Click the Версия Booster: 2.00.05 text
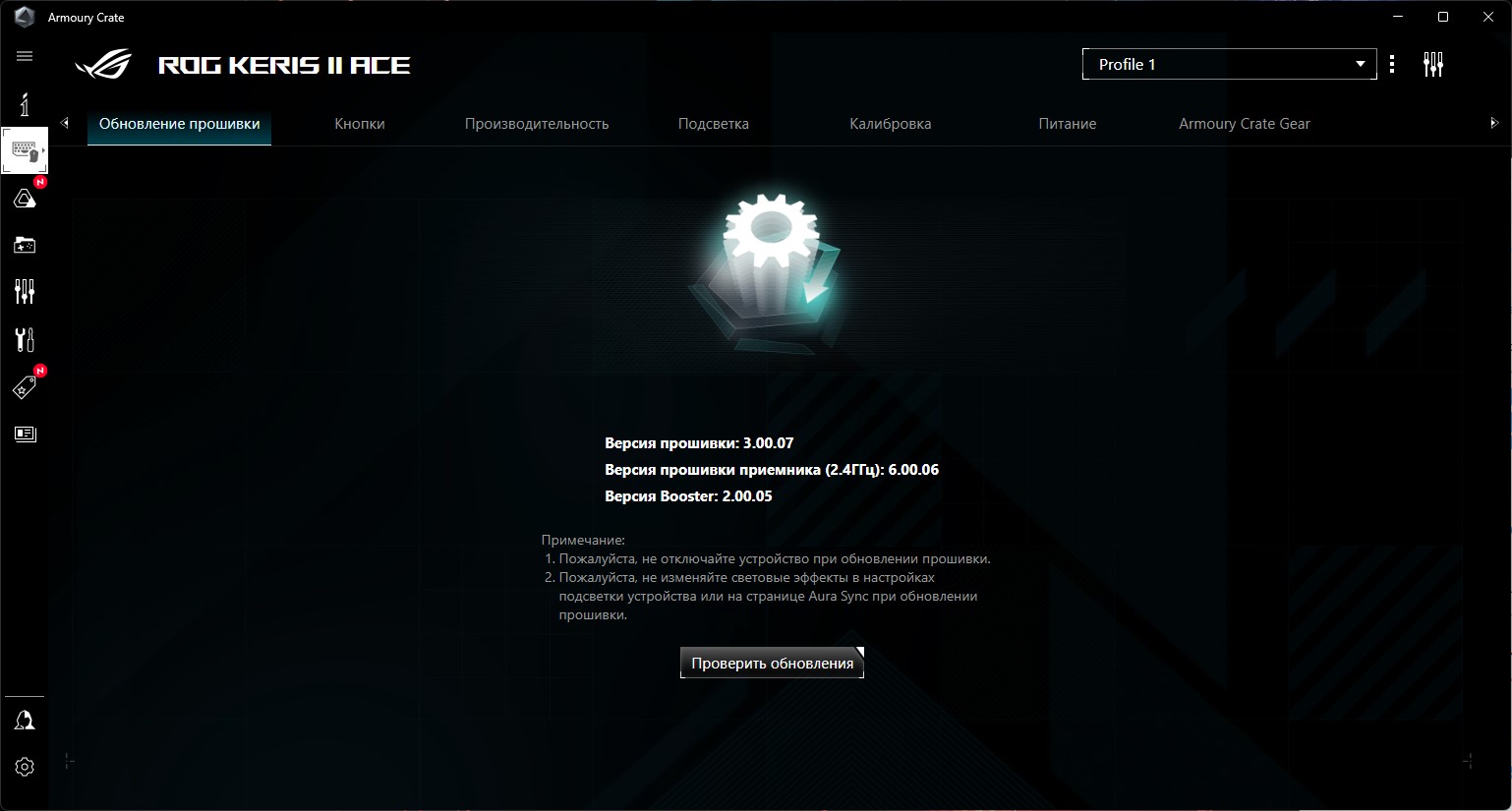 click(x=688, y=496)
